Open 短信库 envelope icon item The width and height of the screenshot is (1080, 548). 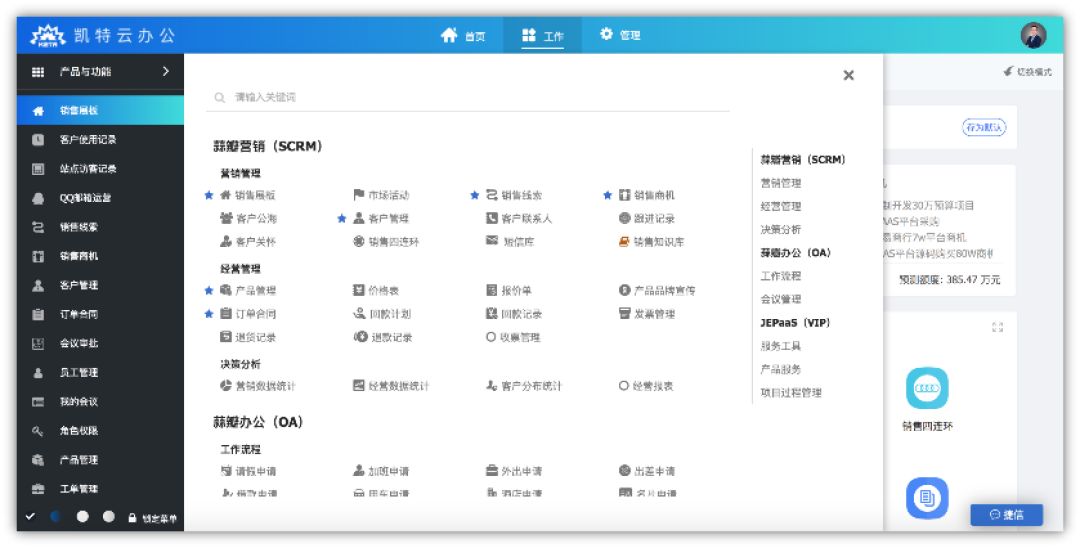click(510, 242)
